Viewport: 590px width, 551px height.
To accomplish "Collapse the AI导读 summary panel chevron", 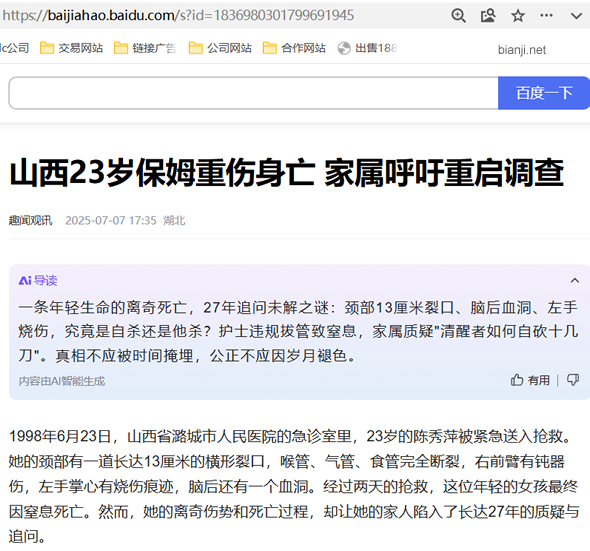I will [575, 280].
